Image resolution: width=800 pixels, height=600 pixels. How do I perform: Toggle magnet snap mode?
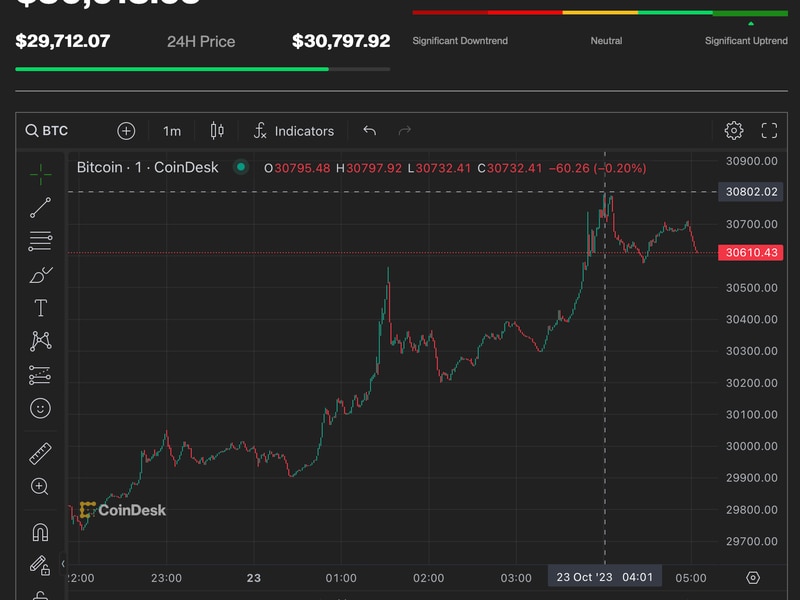40,532
